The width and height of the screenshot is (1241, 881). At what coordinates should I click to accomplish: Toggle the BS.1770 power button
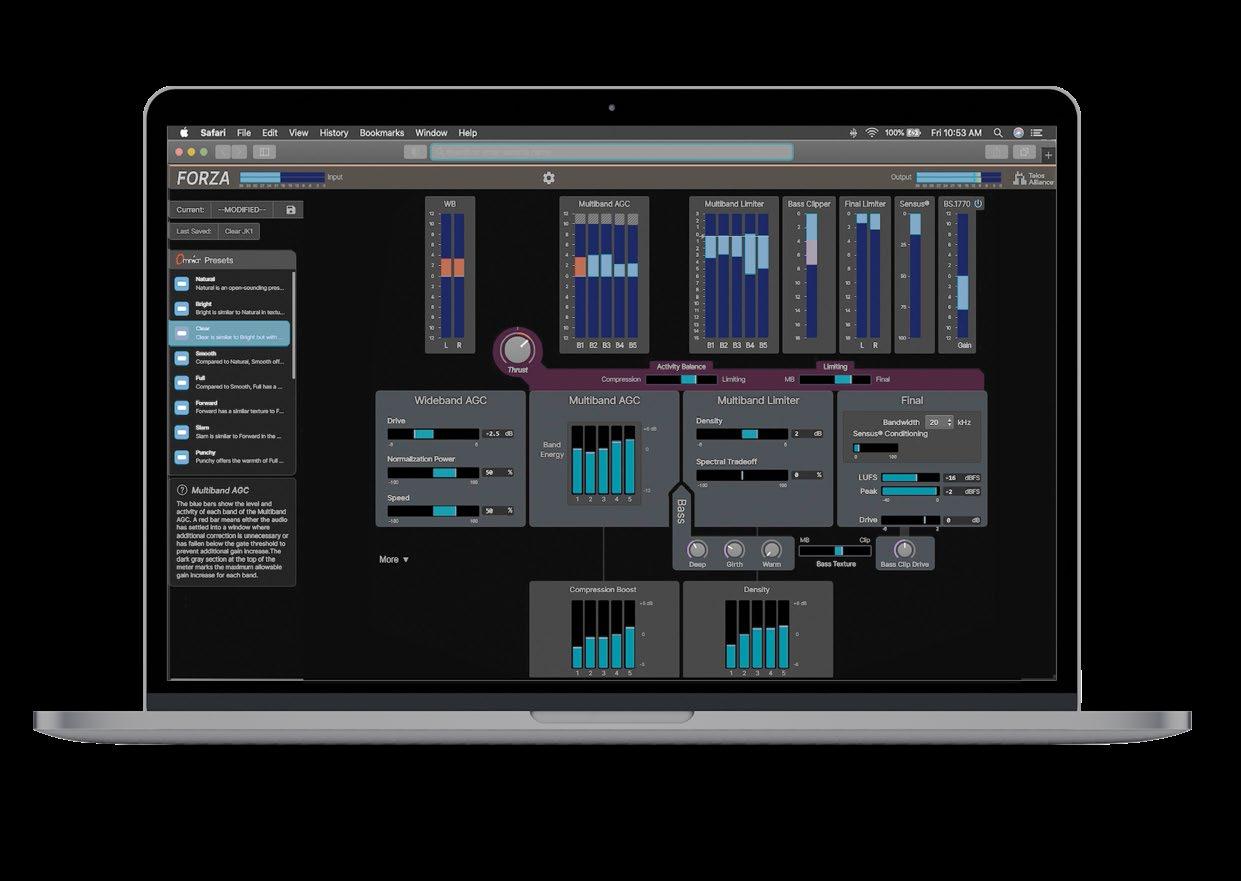point(978,204)
